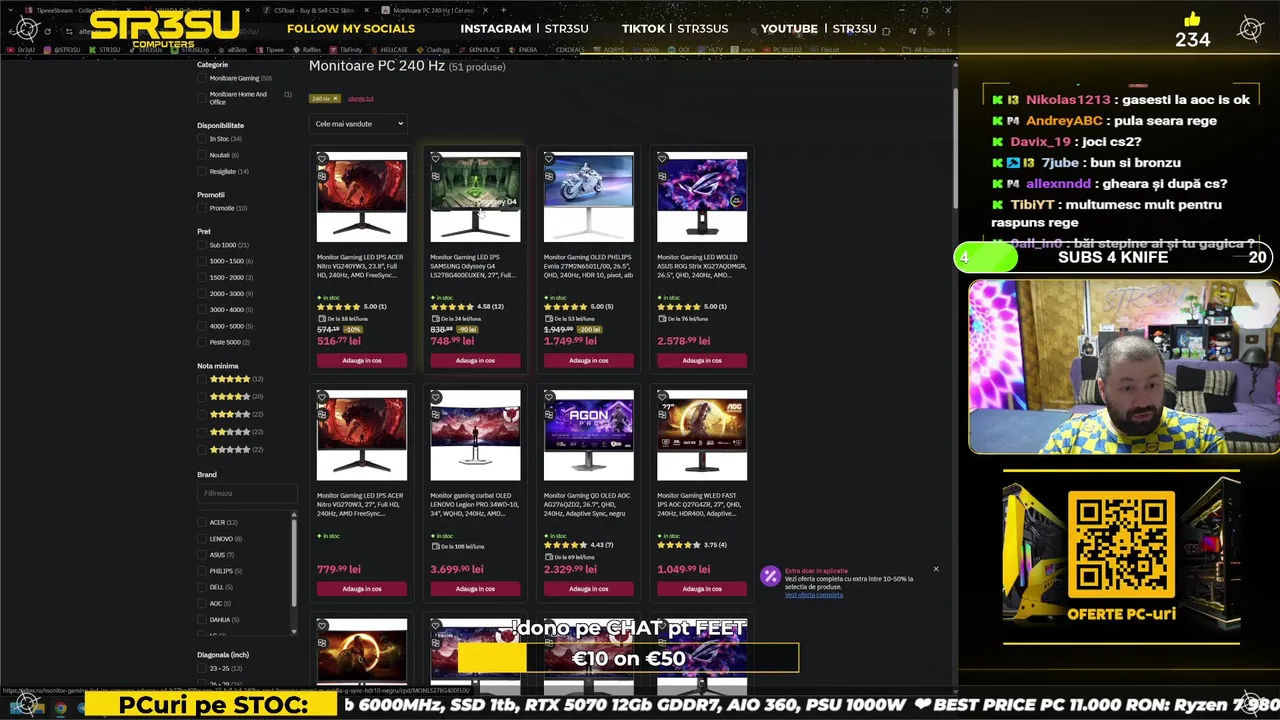Click 'Adauga in cos' for ACER Nitro 516 lei
The height and width of the screenshot is (720, 1280).
(x=362, y=360)
